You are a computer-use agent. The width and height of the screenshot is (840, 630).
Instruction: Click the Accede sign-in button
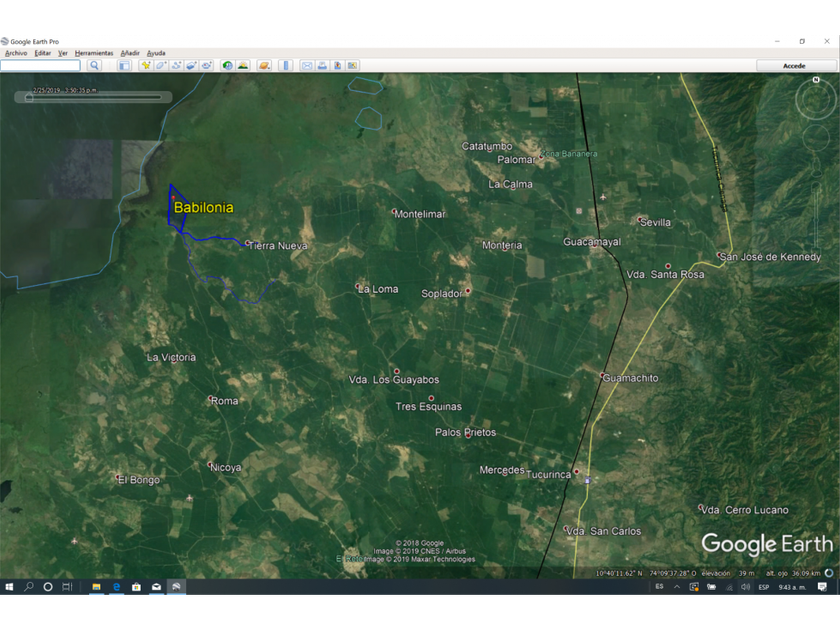tap(794, 65)
